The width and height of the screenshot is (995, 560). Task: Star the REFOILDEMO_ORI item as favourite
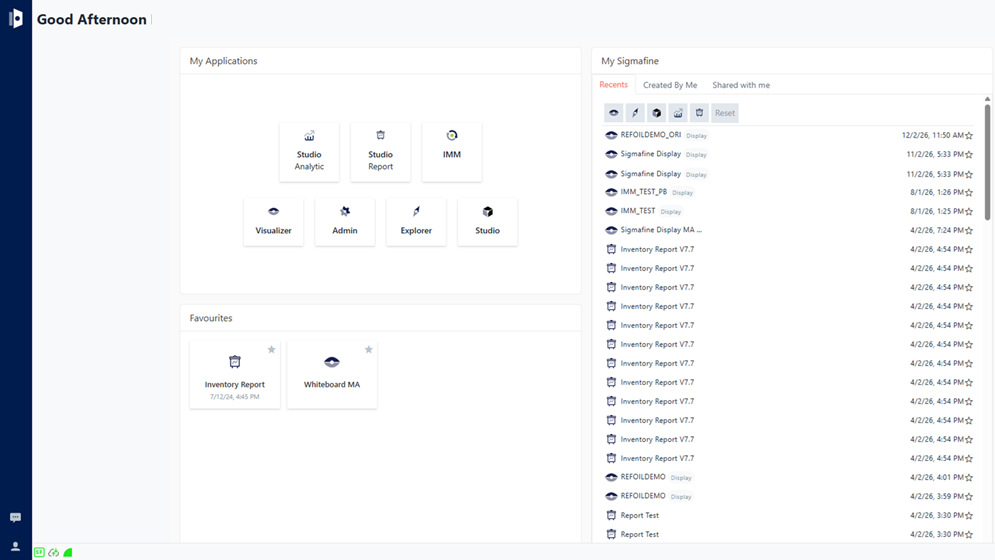[x=969, y=136]
